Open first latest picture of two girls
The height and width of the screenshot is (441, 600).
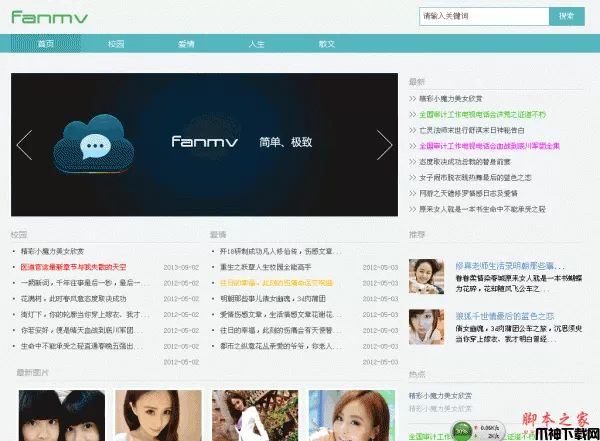point(62,415)
